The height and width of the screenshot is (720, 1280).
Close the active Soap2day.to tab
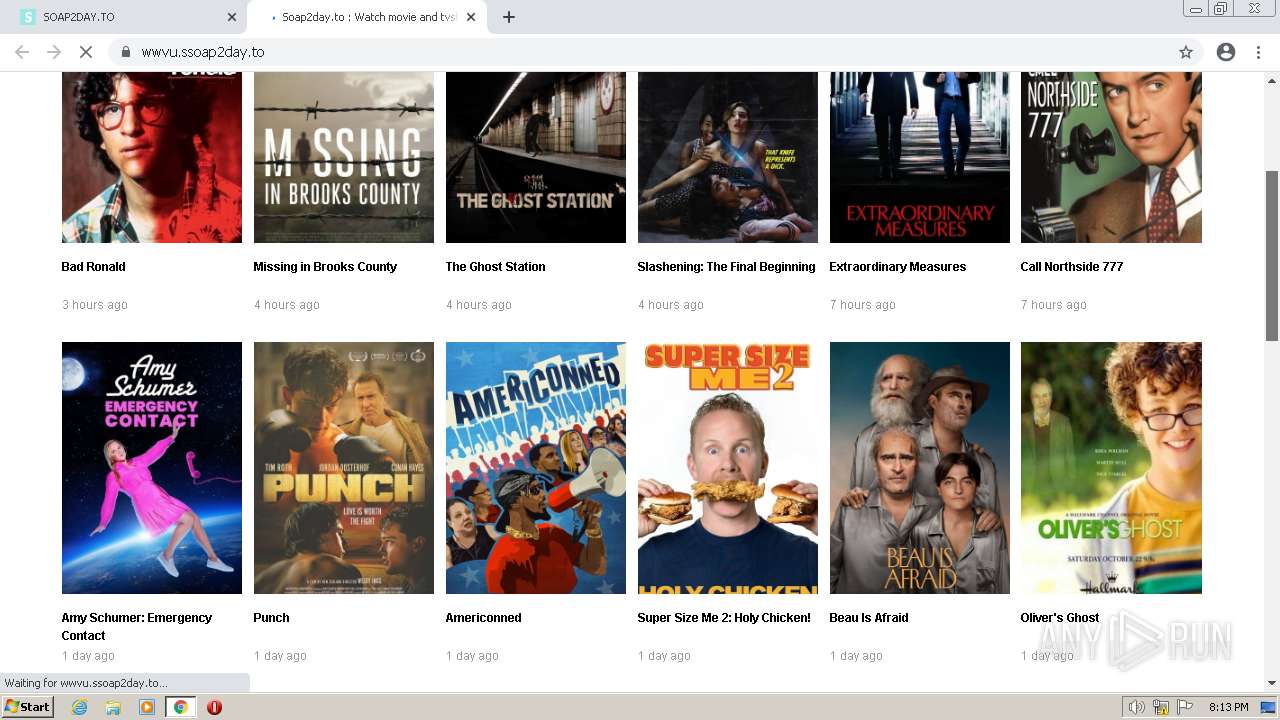(x=471, y=17)
